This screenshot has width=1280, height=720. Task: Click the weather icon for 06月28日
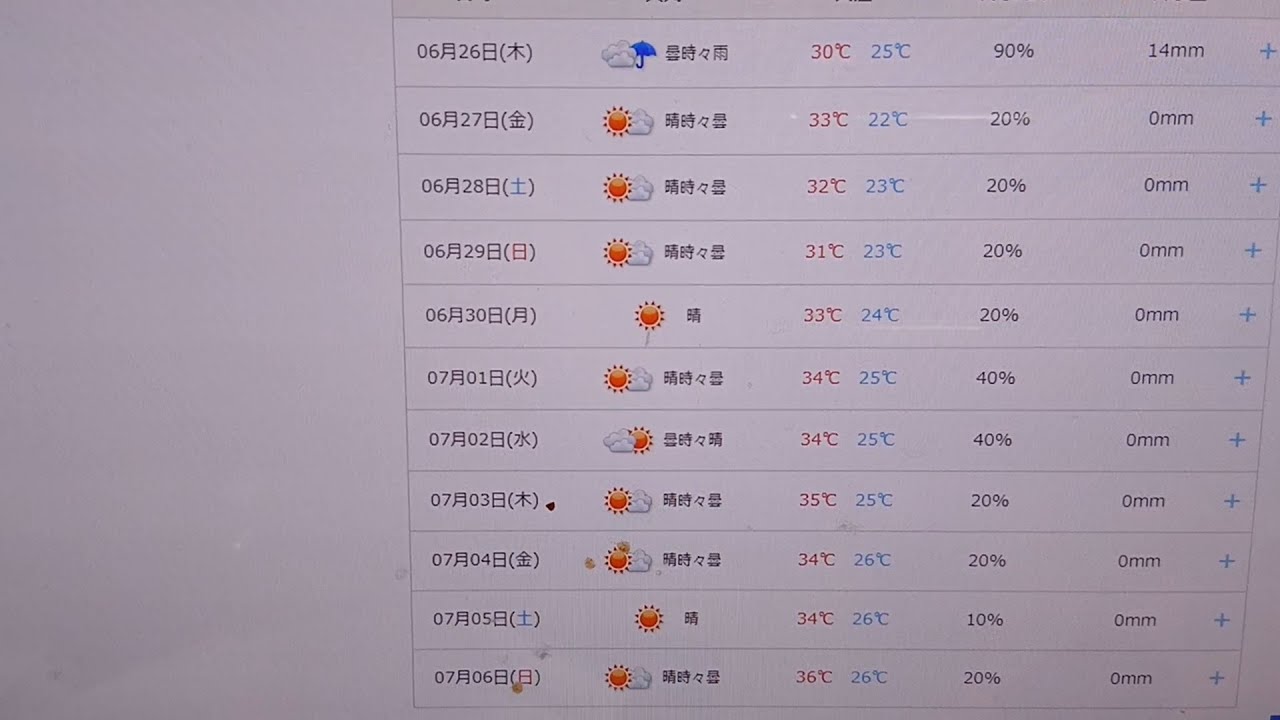(628, 187)
